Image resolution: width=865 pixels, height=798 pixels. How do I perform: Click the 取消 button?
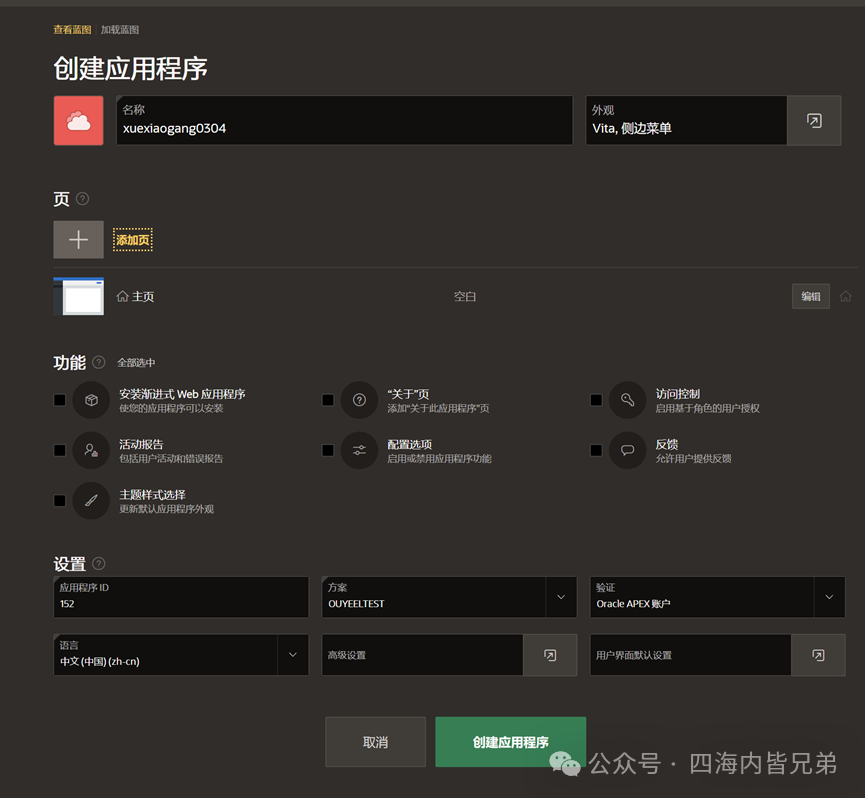(376, 742)
